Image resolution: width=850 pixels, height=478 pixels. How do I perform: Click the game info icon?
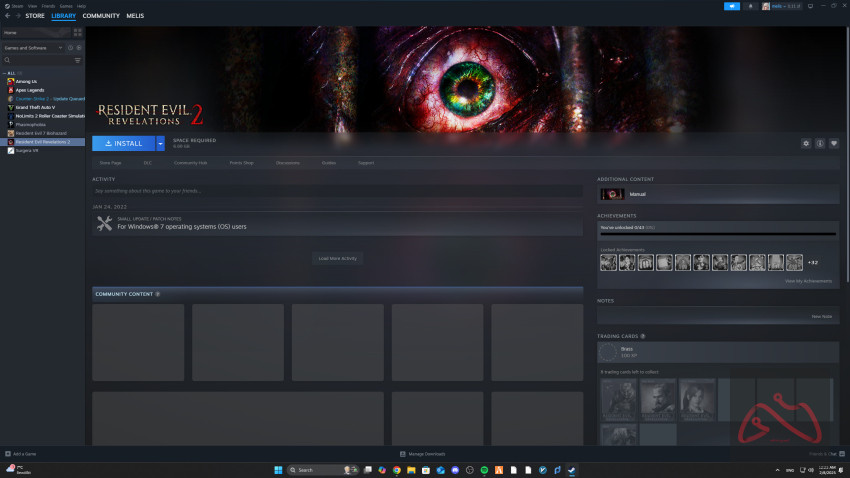[x=820, y=143]
